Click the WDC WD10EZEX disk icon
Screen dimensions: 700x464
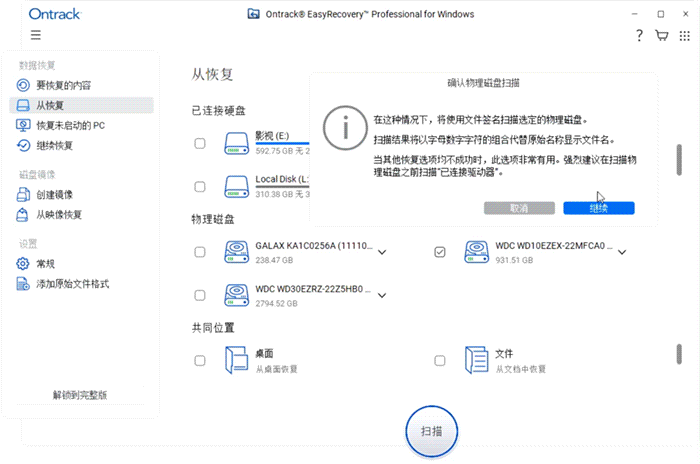[477, 252]
